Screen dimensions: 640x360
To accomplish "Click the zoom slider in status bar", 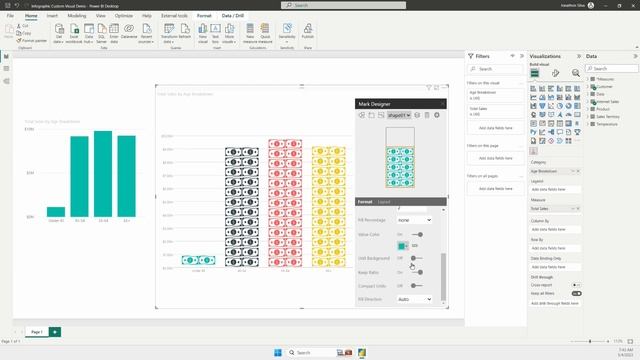I will coord(590,341).
